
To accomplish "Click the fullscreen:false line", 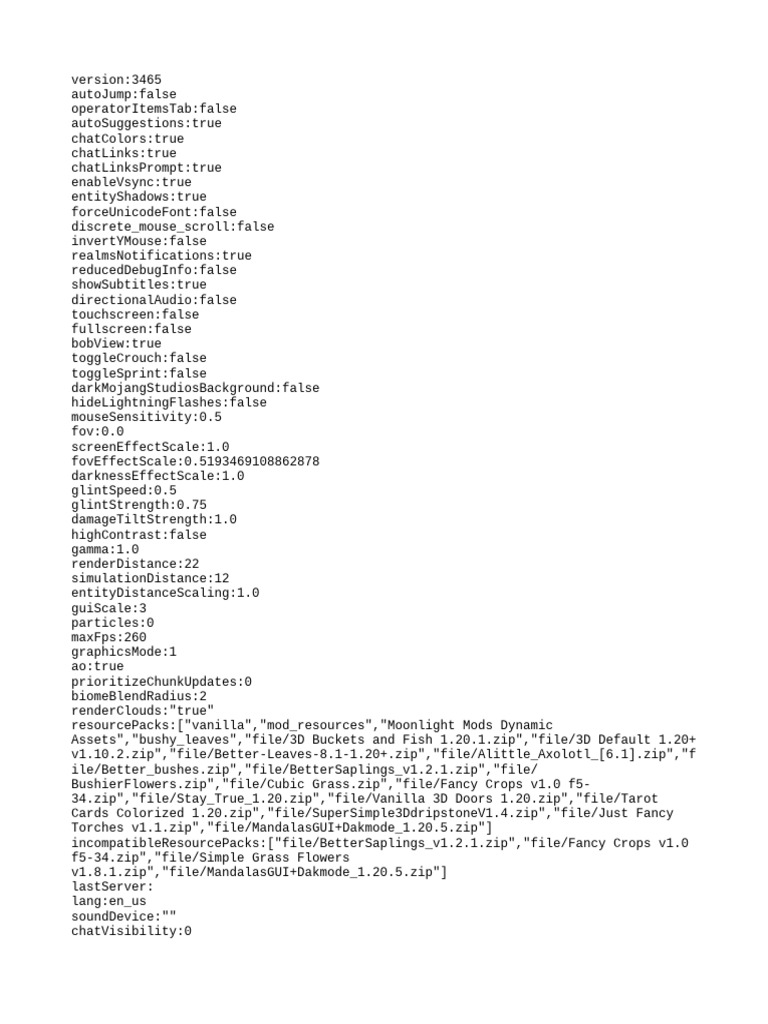I will pos(131,328).
